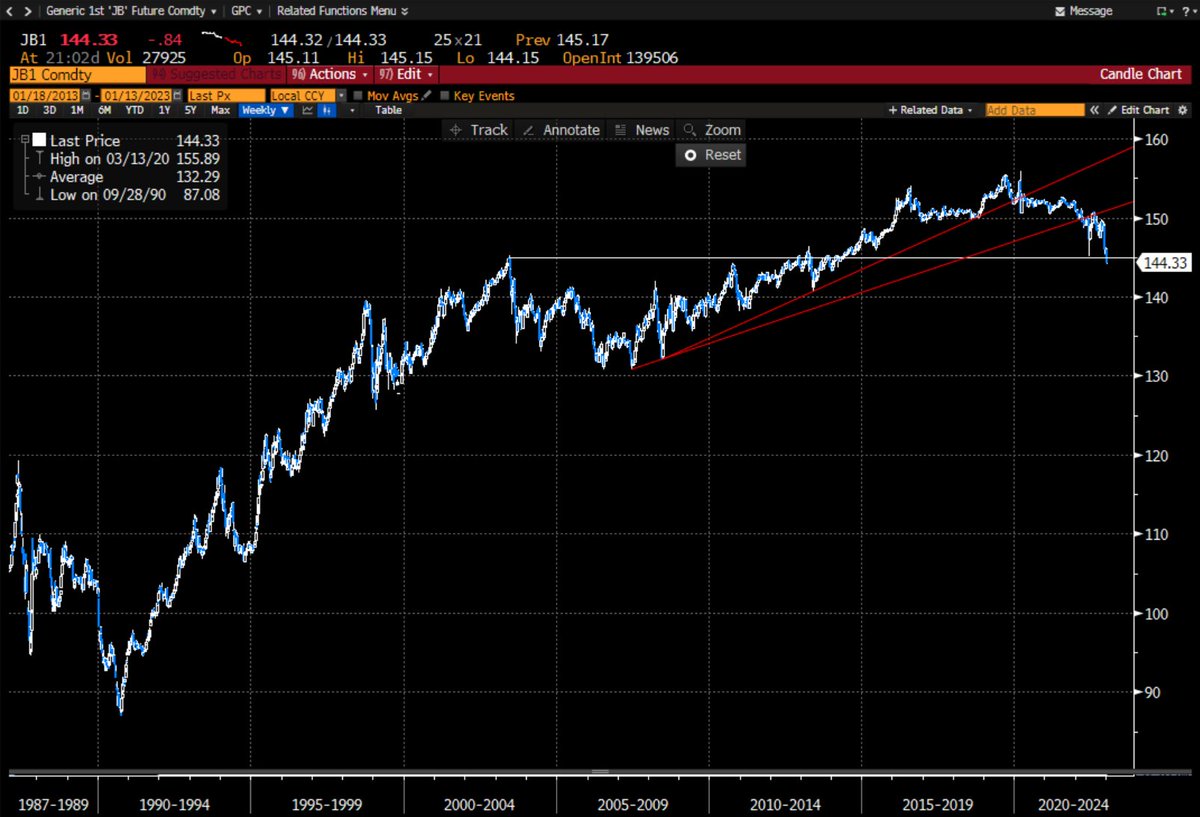
Task: Open the start date calendar picker
Action: [x=86, y=96]
